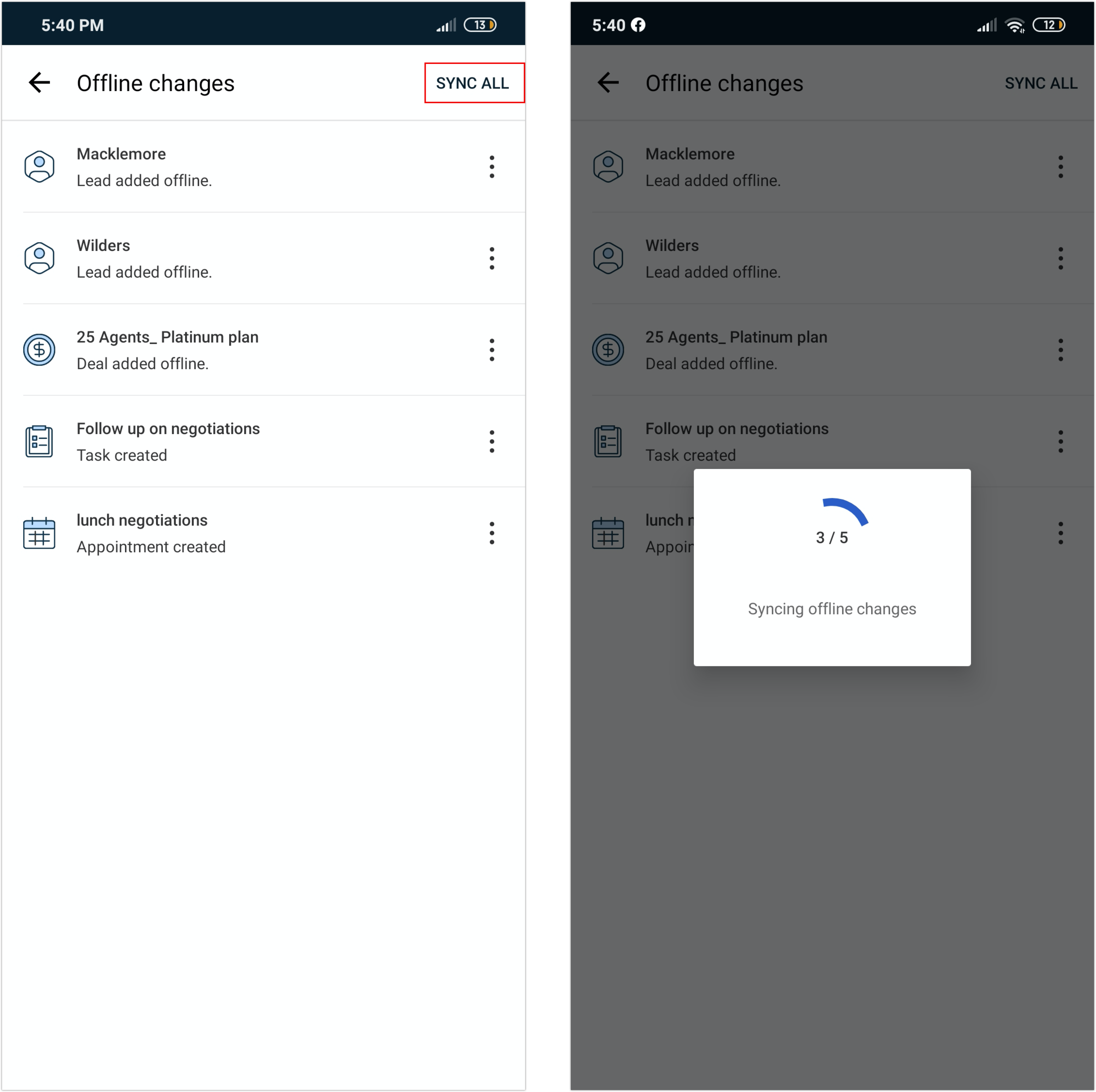Click the appointment calendar icon, left screen
This screenshot has width=1096, height=1092.
click(39, 533)
